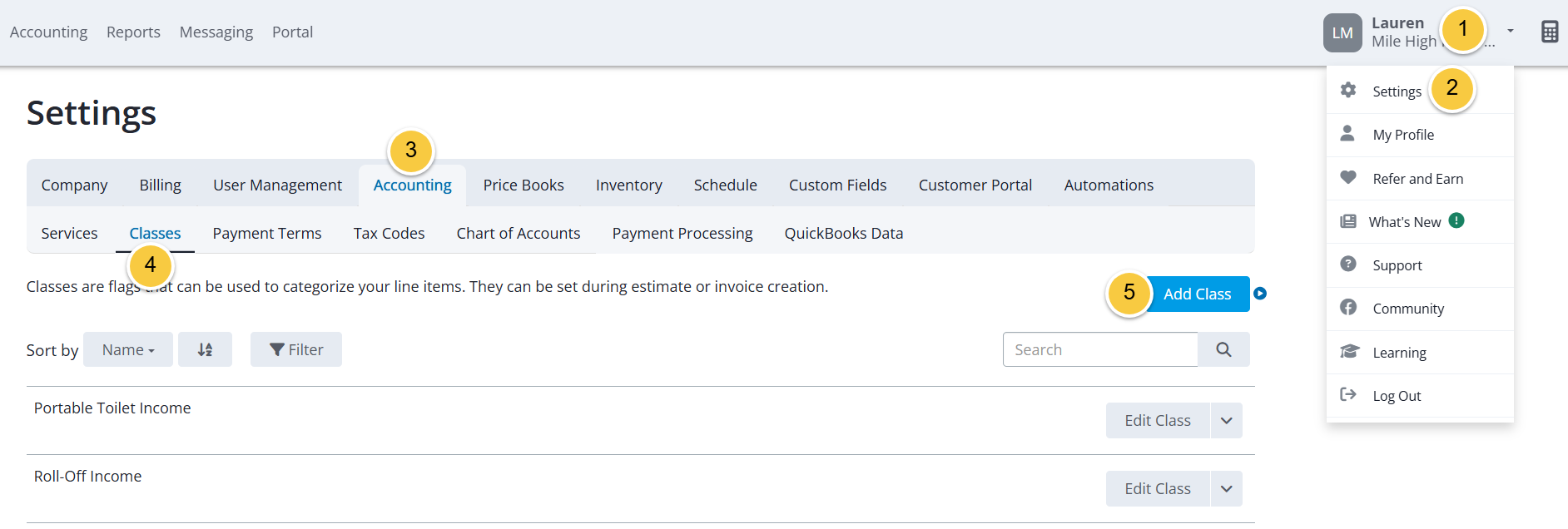The height and width of the screenshot is (529, 1568).
Task: Click the Add Class button
Action: 1197,294
